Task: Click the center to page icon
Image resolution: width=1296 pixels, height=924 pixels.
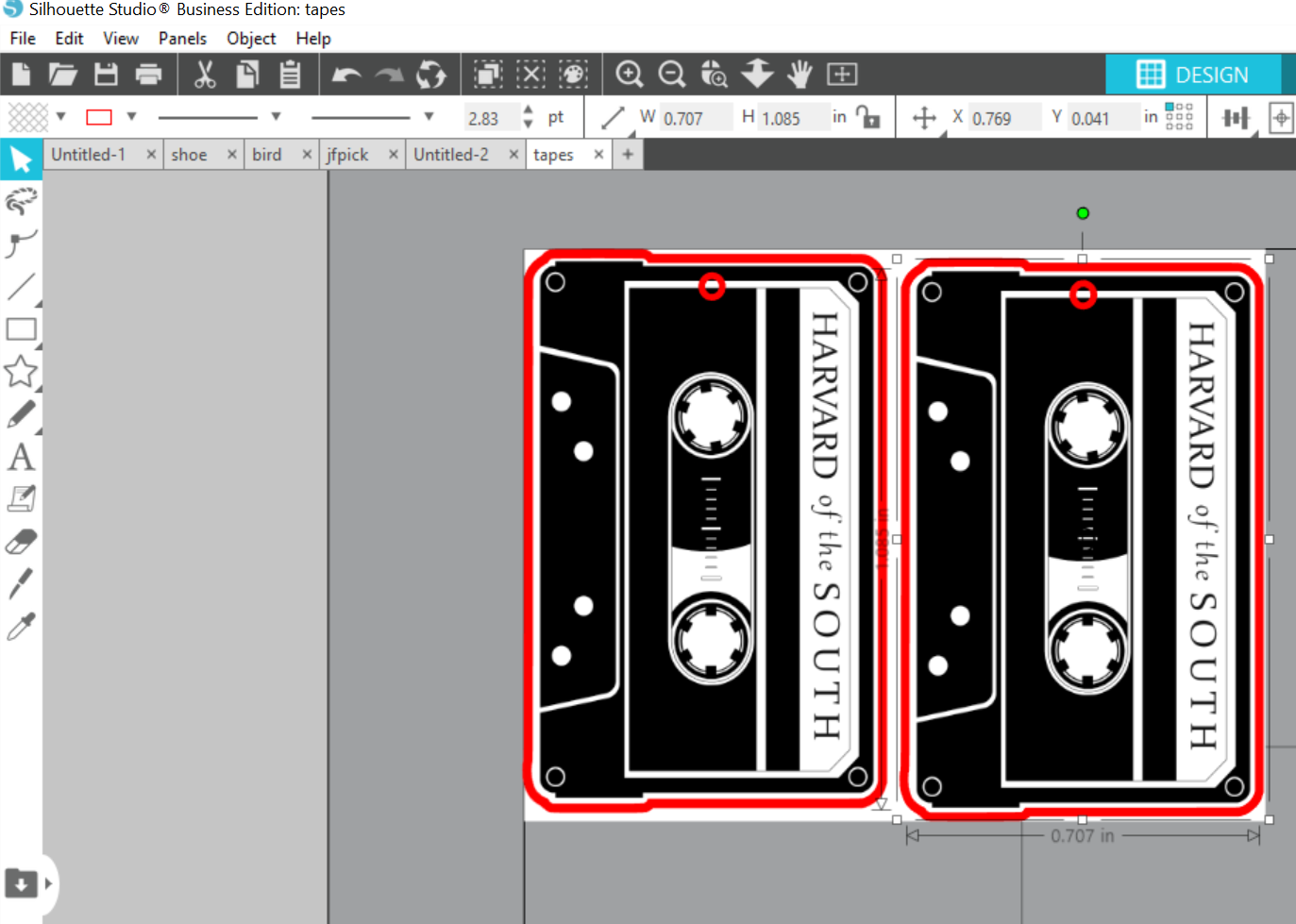Action: pos(1281,117)
